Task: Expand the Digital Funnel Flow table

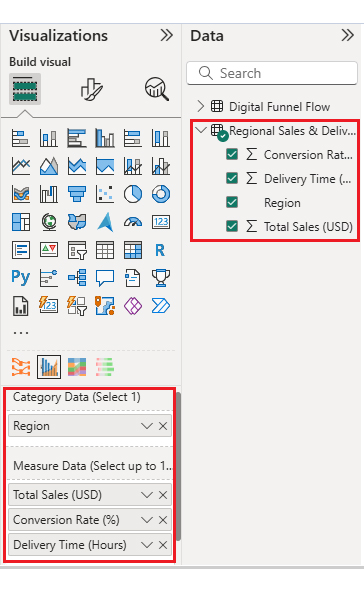Action: pos(201,106)
